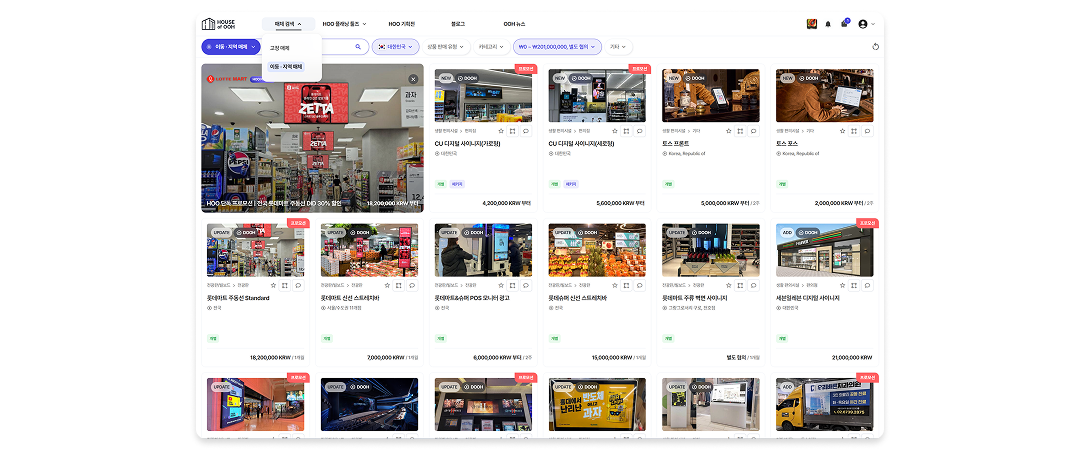Open the OOH 뉴스 nav item
This screenshot has height=450, width=1080.
click(x=514, y=24)
